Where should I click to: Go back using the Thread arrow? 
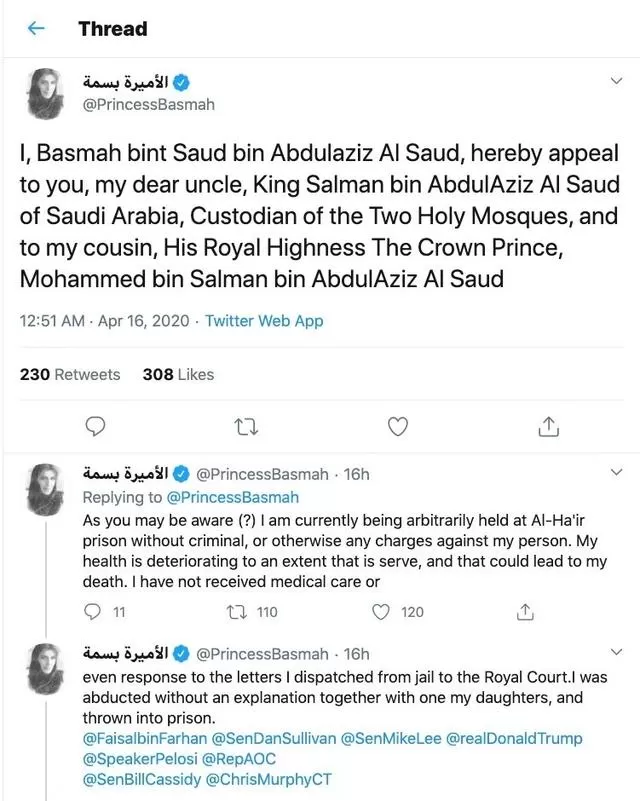(36, 28)
